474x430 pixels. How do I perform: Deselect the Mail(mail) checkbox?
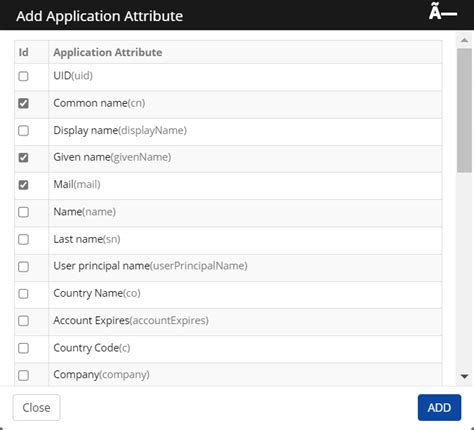[x=23, y=185]
